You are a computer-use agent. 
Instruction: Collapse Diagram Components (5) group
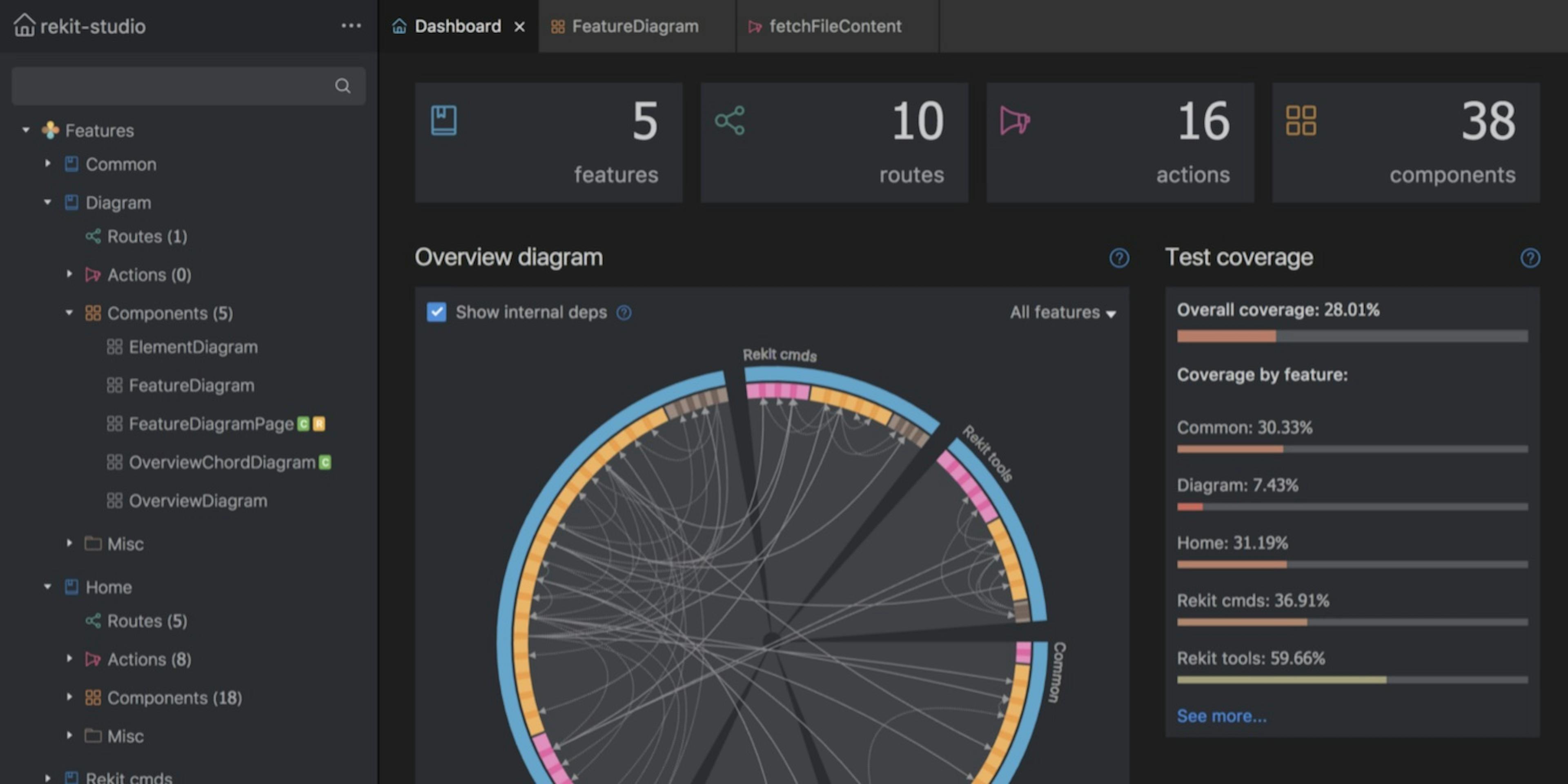click(x=69, y=313)
